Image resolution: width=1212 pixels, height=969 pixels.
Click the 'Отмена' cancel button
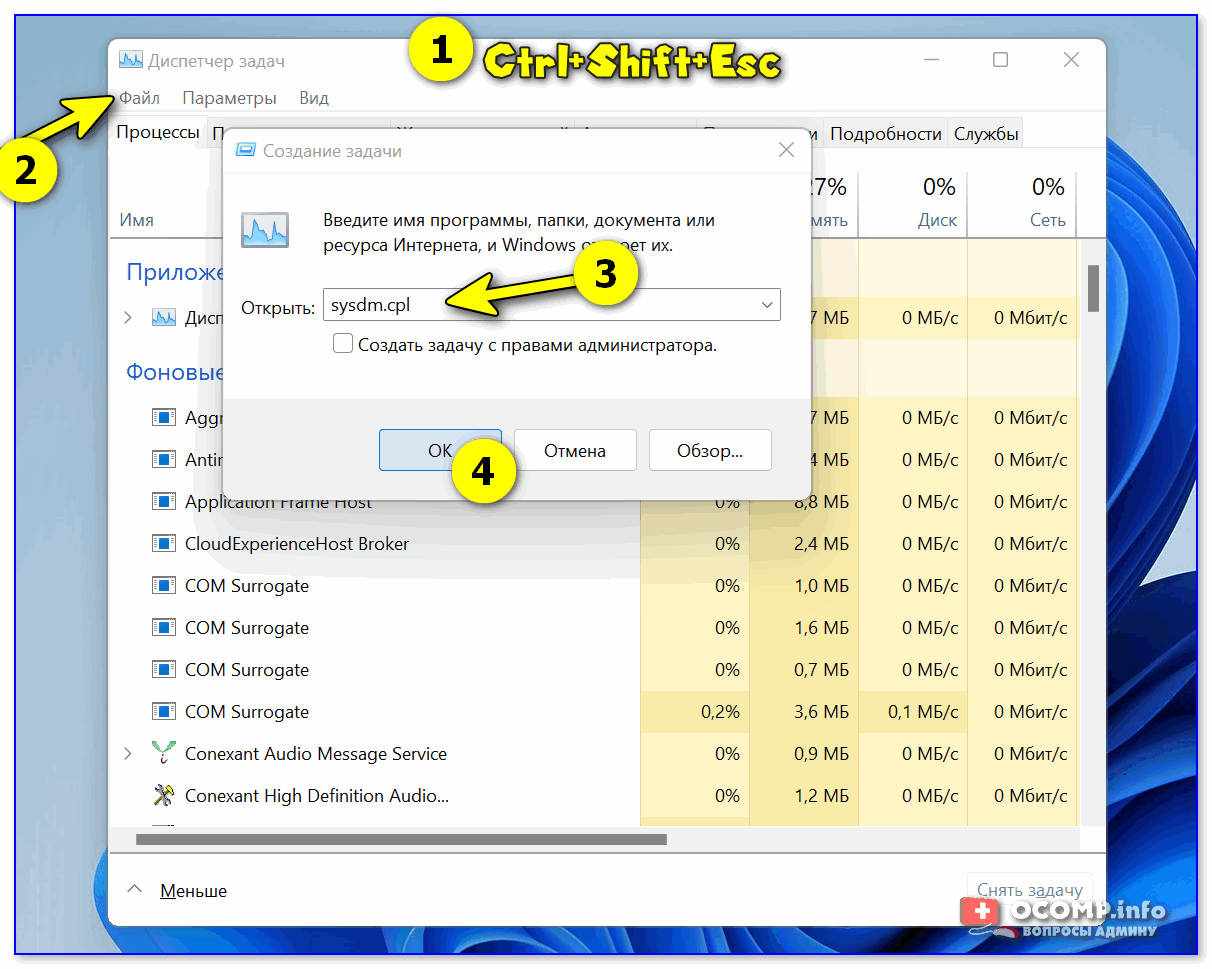pyautogui.click(x=574, y=450)
